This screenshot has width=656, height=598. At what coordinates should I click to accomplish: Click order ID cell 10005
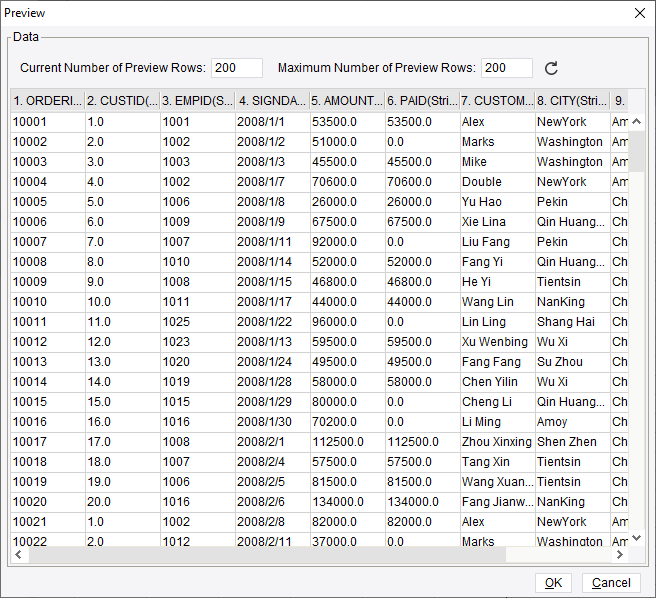(x=48, y=202)
